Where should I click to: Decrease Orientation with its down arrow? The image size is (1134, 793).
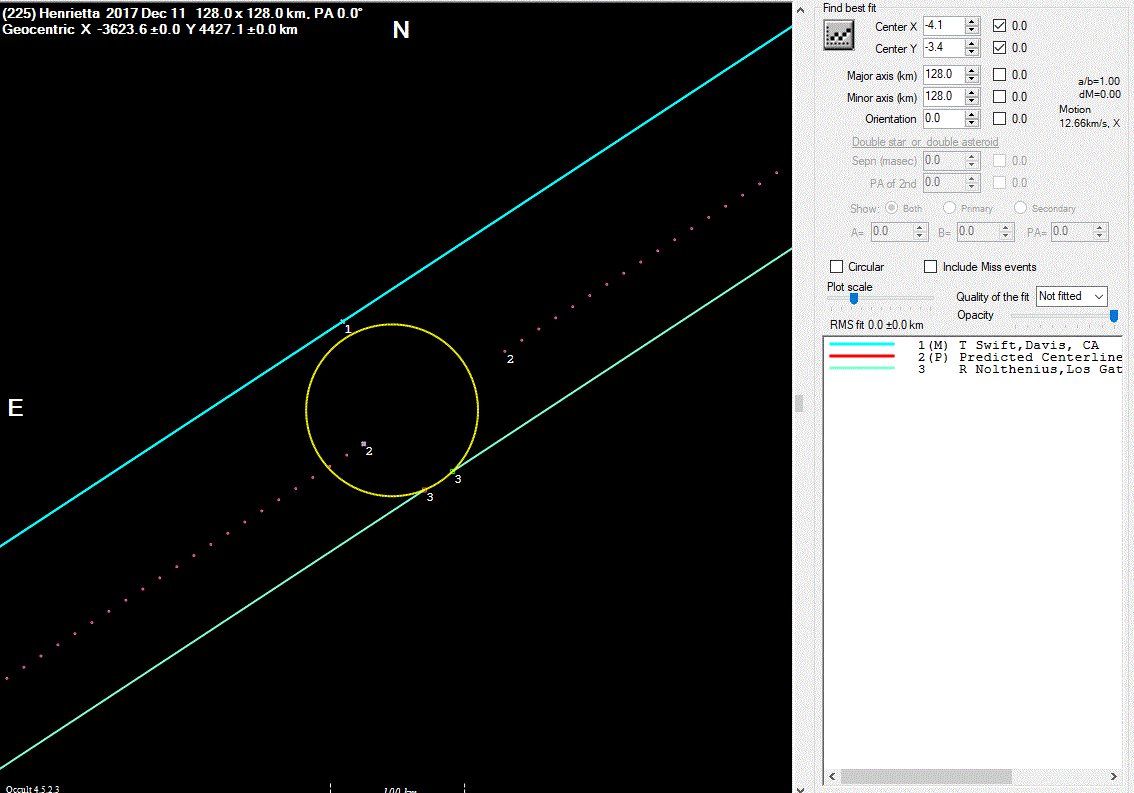(972, 123)
